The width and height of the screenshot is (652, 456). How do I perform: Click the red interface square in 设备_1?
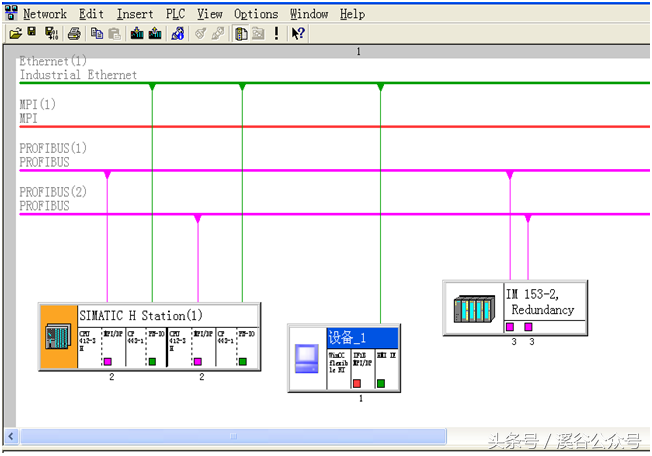click(x=357, y=383)
